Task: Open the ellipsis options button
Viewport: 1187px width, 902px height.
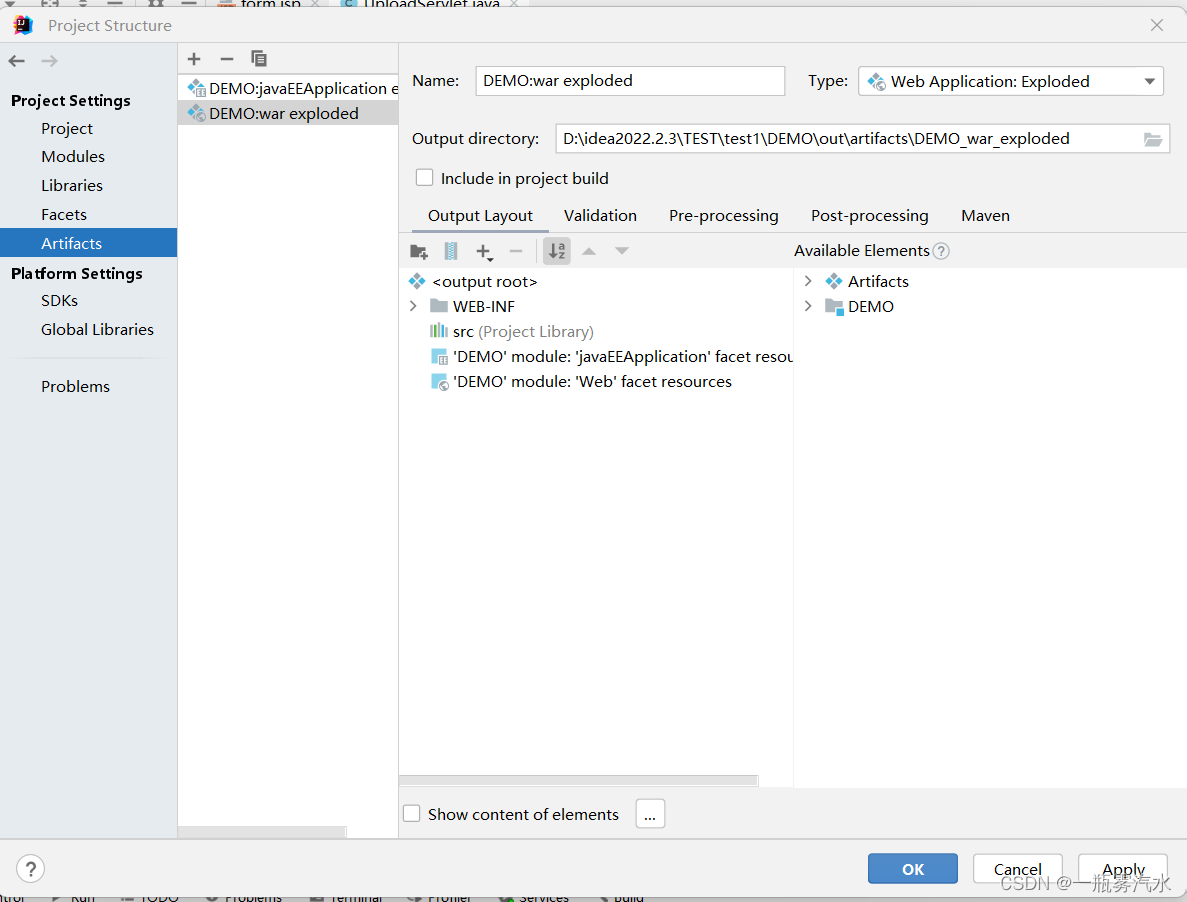Action: (x=650, y=813)
